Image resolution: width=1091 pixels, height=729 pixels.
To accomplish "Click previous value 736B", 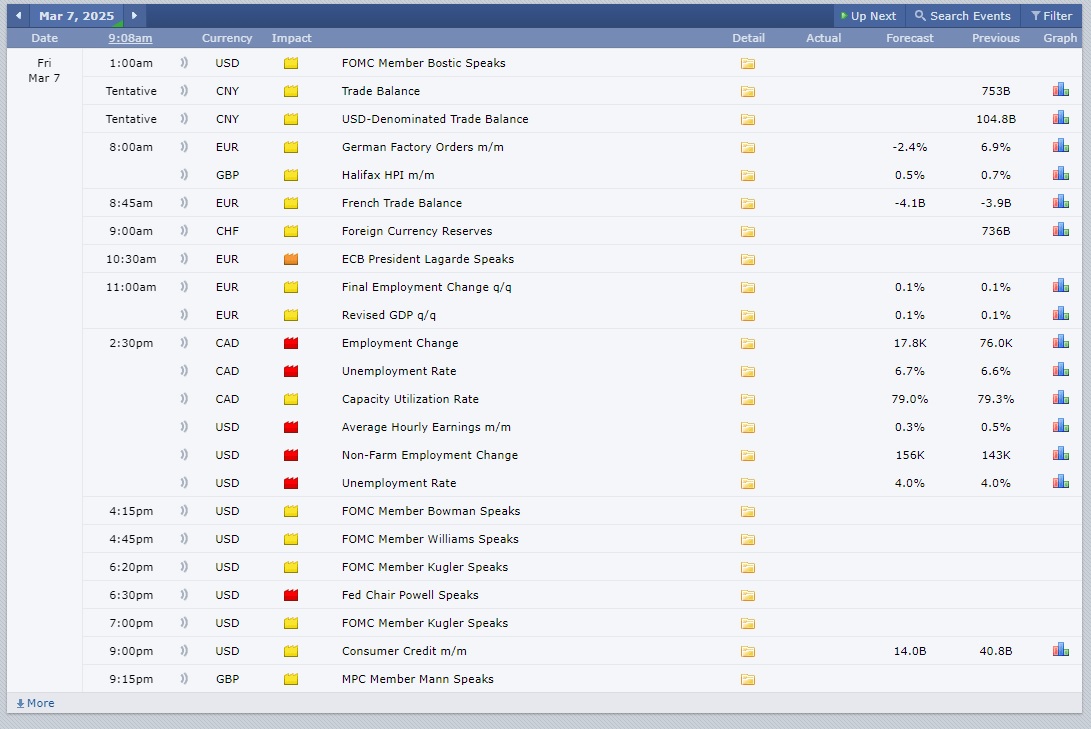I will 996,231.
